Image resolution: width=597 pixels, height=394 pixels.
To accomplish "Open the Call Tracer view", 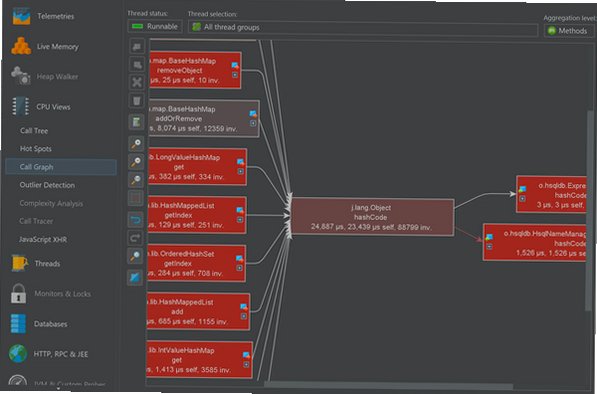I will click(36, 221).
